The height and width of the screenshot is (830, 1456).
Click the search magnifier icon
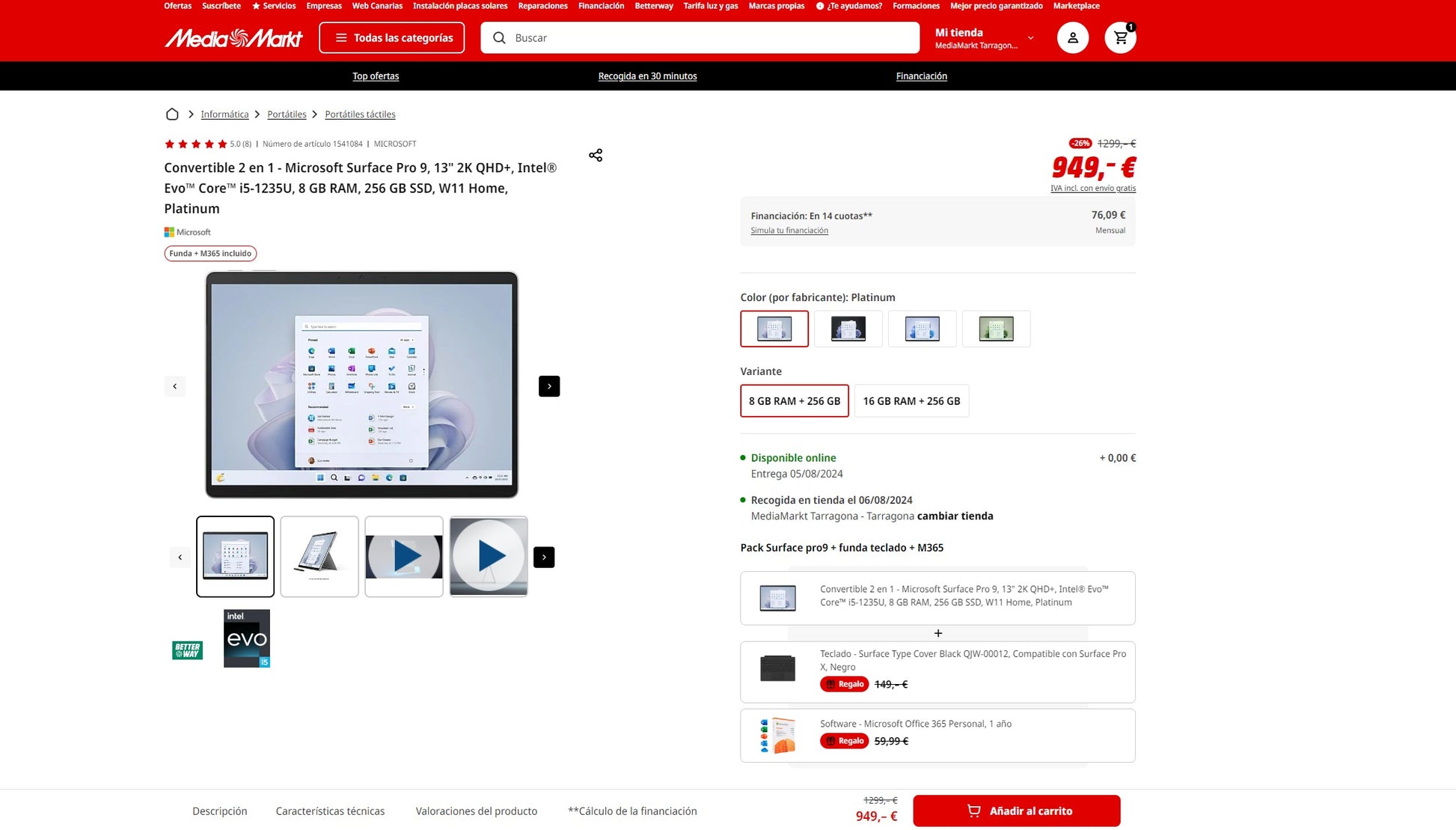coord(499,37)
